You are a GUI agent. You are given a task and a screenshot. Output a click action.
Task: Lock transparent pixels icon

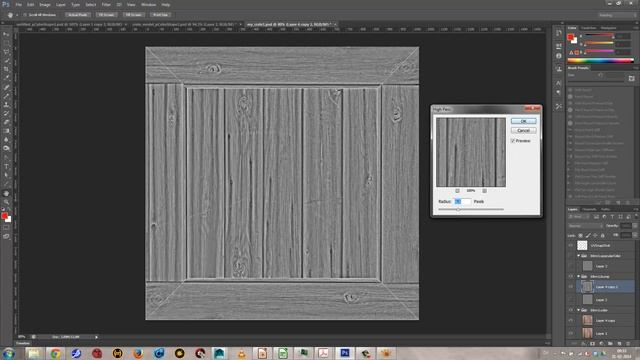(x=580, y=236)
